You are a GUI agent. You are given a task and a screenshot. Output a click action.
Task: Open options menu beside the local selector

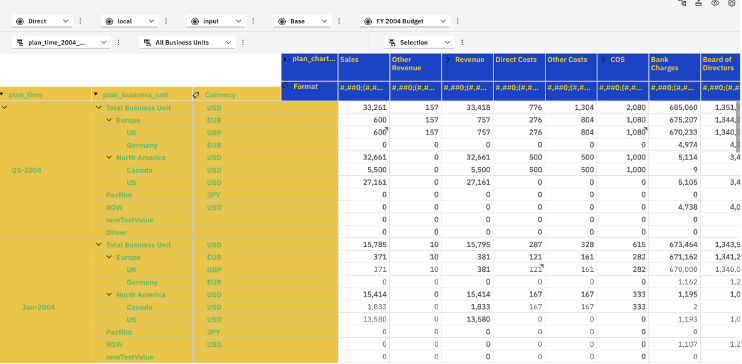click(x=166, y=21)
